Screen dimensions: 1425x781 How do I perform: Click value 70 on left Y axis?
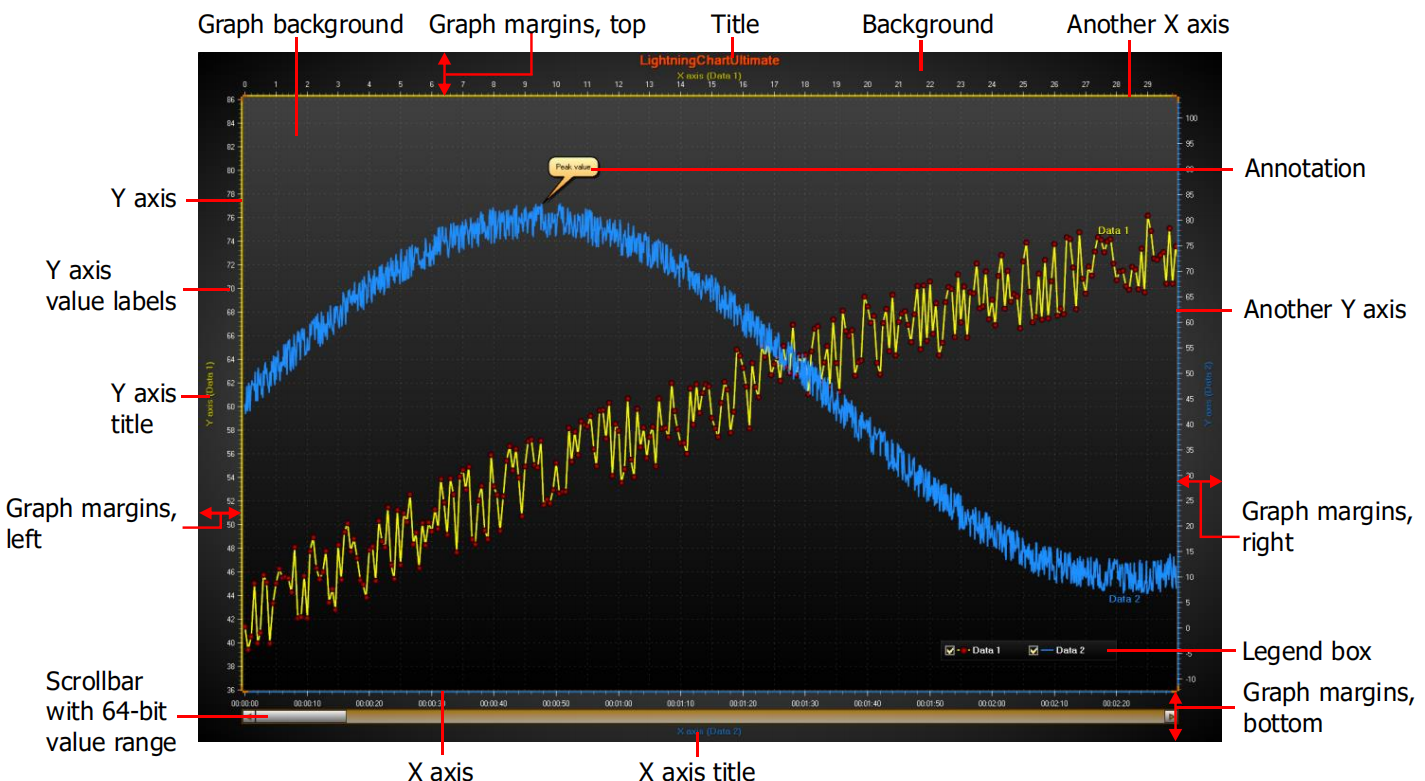tap(230, 289)
